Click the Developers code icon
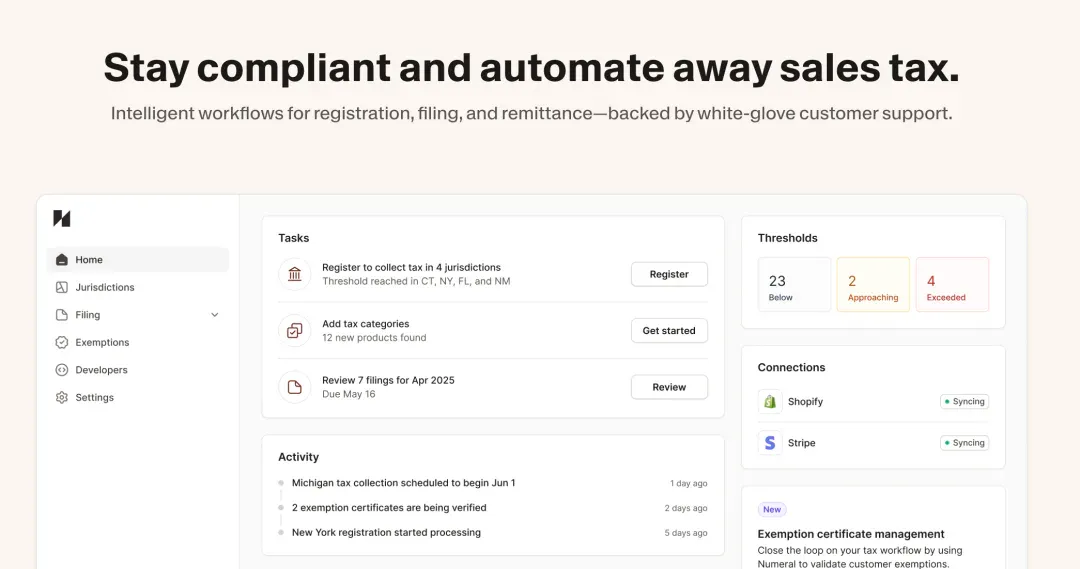This screenshot has width=1080, height=569. click(61, 370)
